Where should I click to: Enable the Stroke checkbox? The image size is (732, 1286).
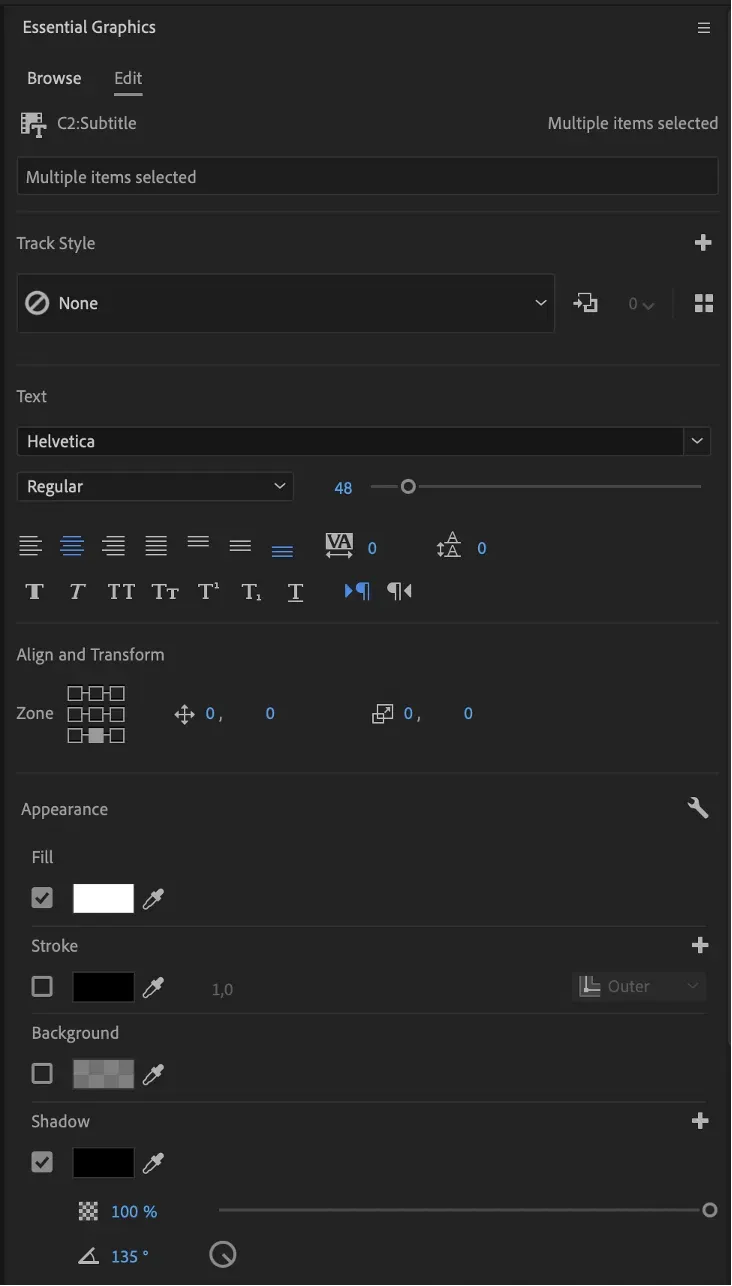pos(42,987)
